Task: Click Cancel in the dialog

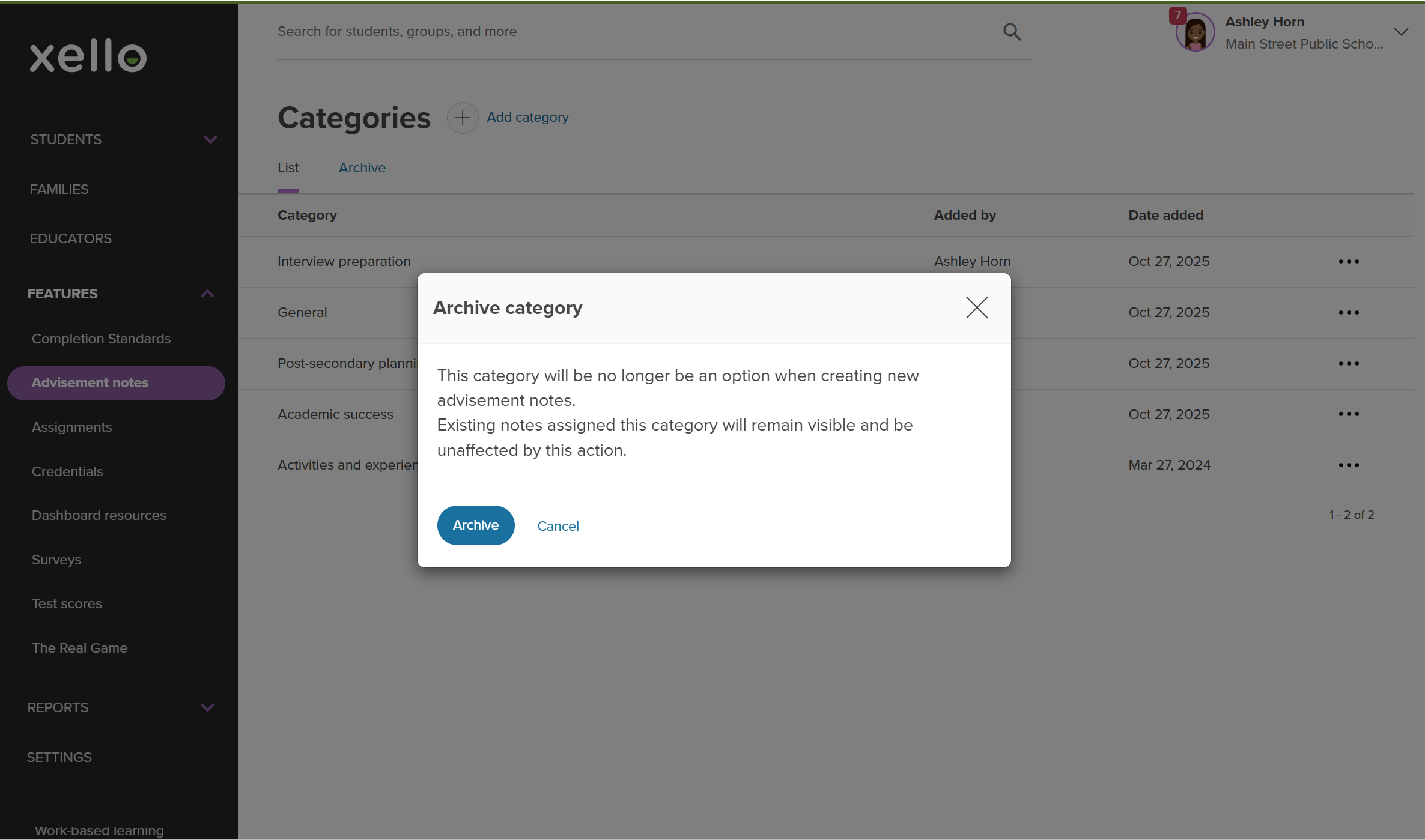Action: tap(558, 526)
